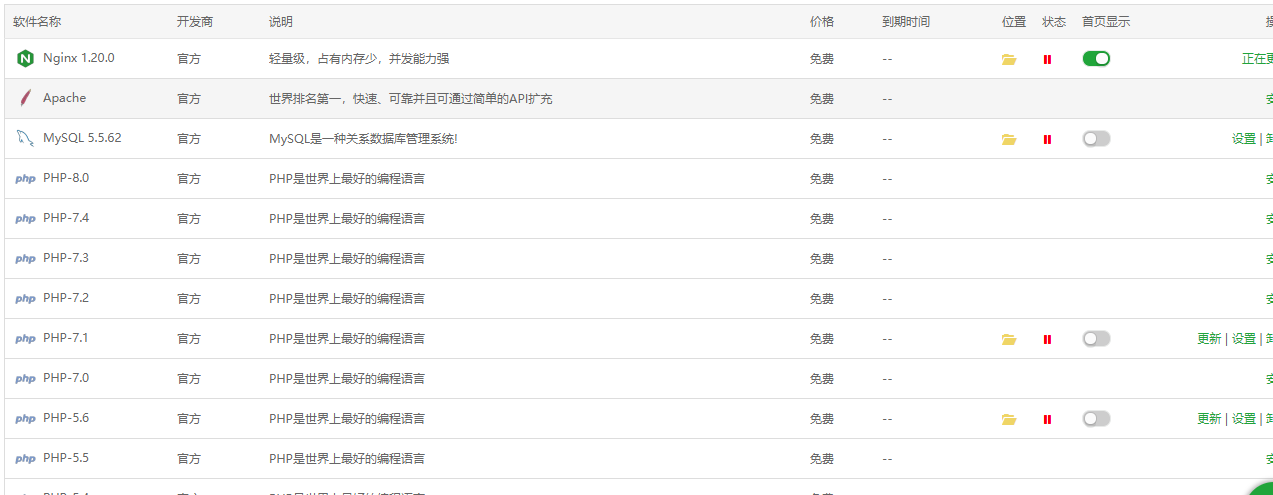The image size is (1273, 495).
Task: Click 更新 for PHP-7.1
Action: pyautogui.click(x=1209, y=339)
